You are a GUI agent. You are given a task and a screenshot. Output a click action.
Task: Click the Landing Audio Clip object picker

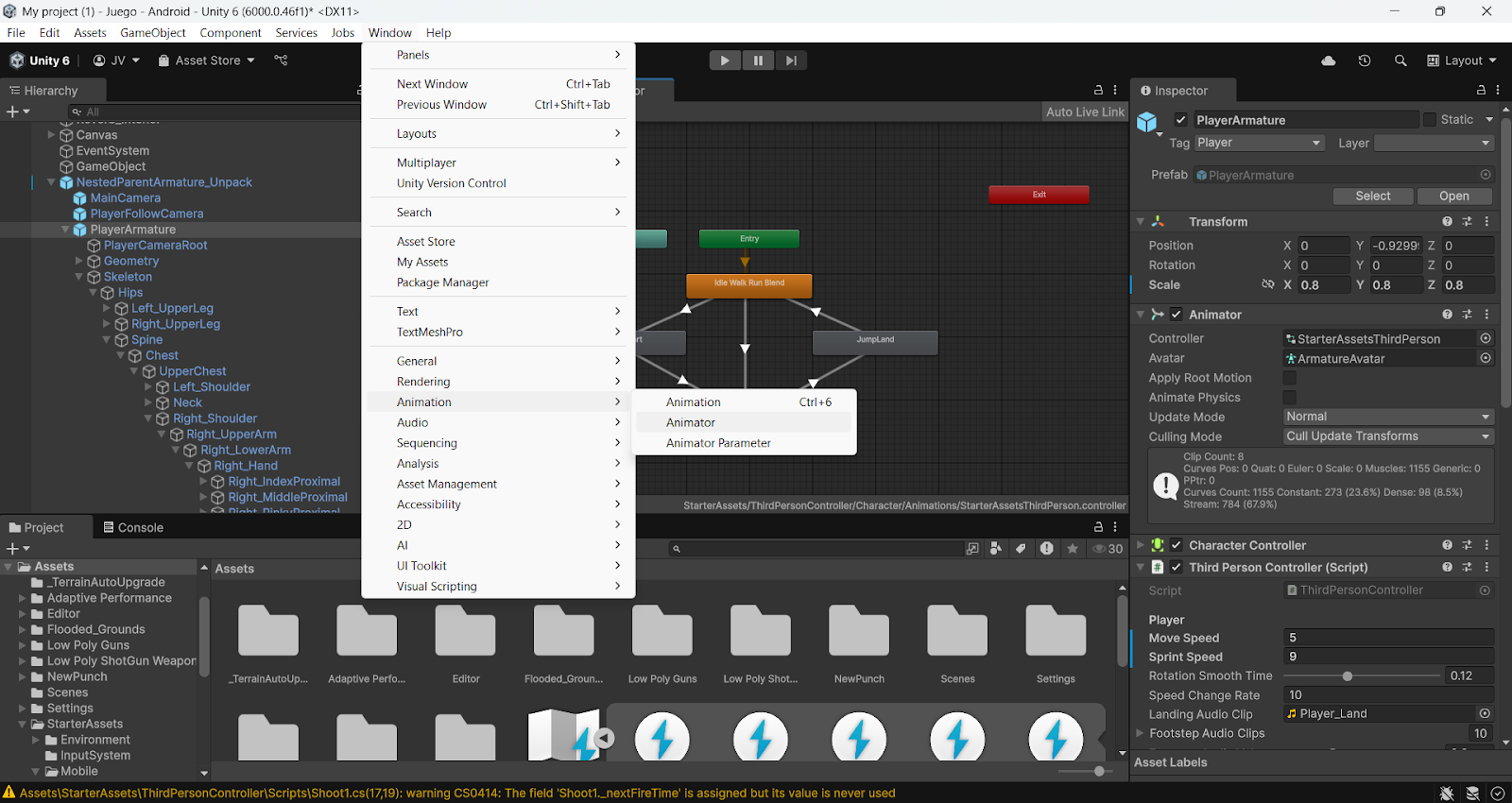pyautogui.click(x=1485, y=713)
